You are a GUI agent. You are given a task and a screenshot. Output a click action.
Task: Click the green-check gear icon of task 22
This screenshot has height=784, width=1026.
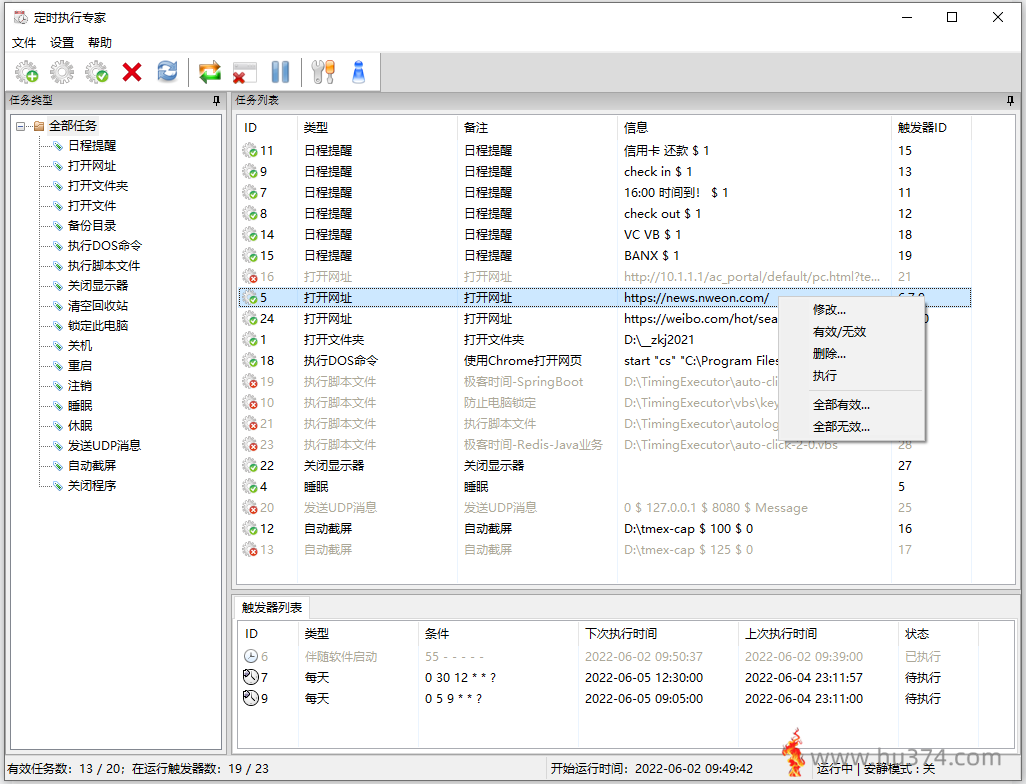(250, 465)
